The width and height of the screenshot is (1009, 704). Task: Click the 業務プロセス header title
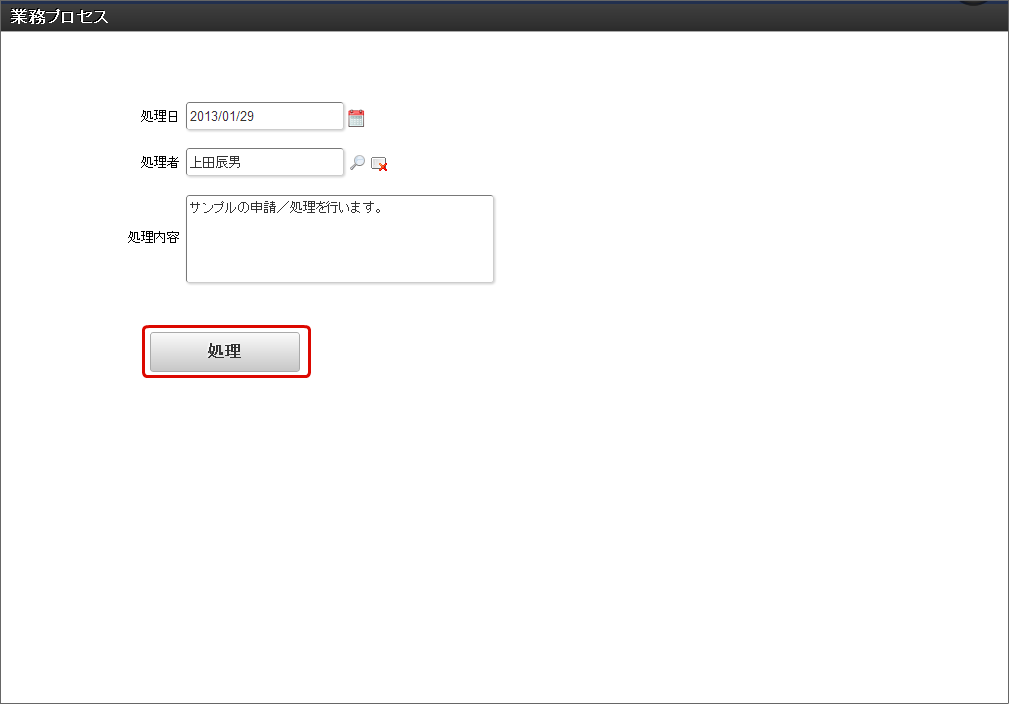point(59,17)
